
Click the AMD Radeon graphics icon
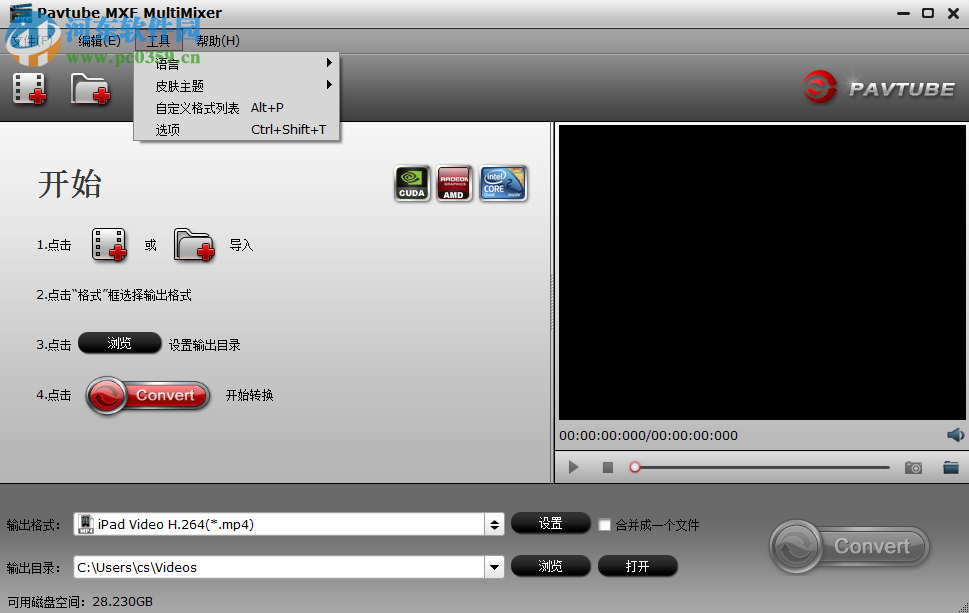pyautogui.click(x=454, y=183)
